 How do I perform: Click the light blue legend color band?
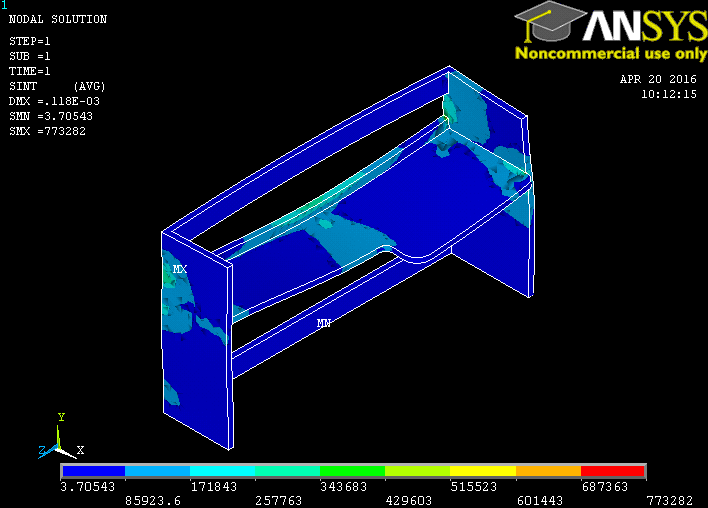tap(158, 471)
